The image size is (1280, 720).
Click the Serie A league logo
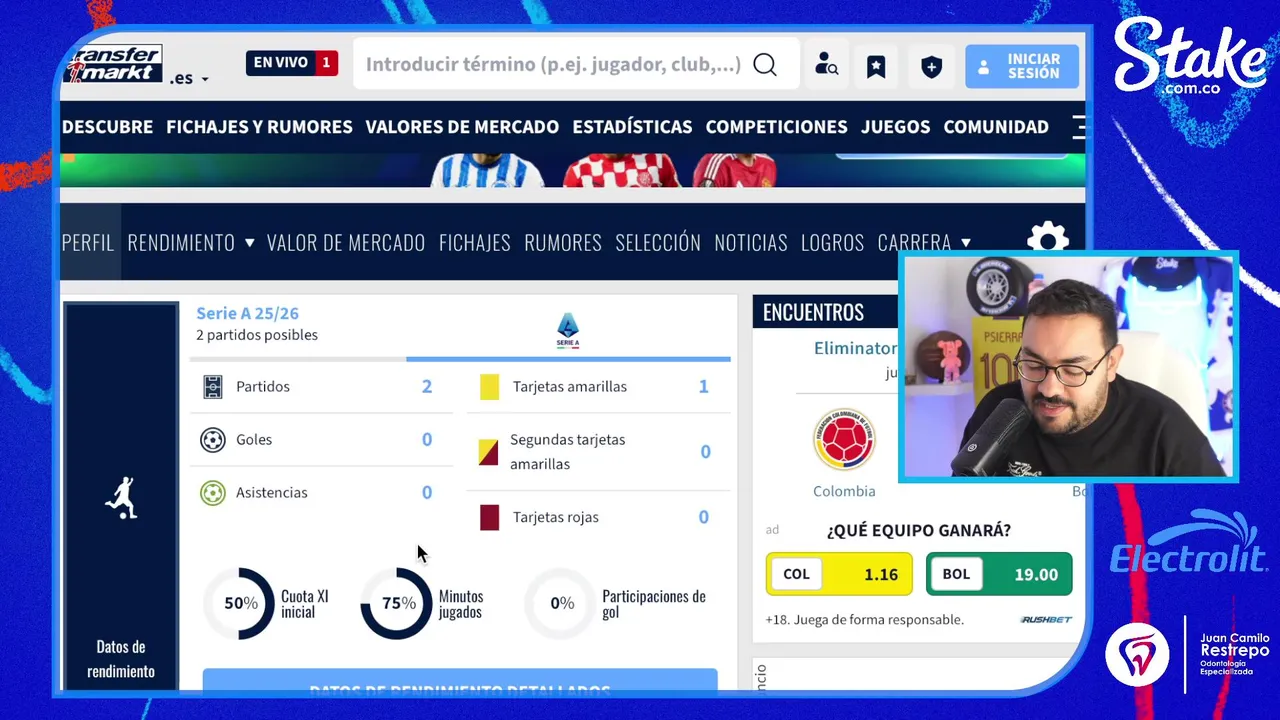(567, 331)
